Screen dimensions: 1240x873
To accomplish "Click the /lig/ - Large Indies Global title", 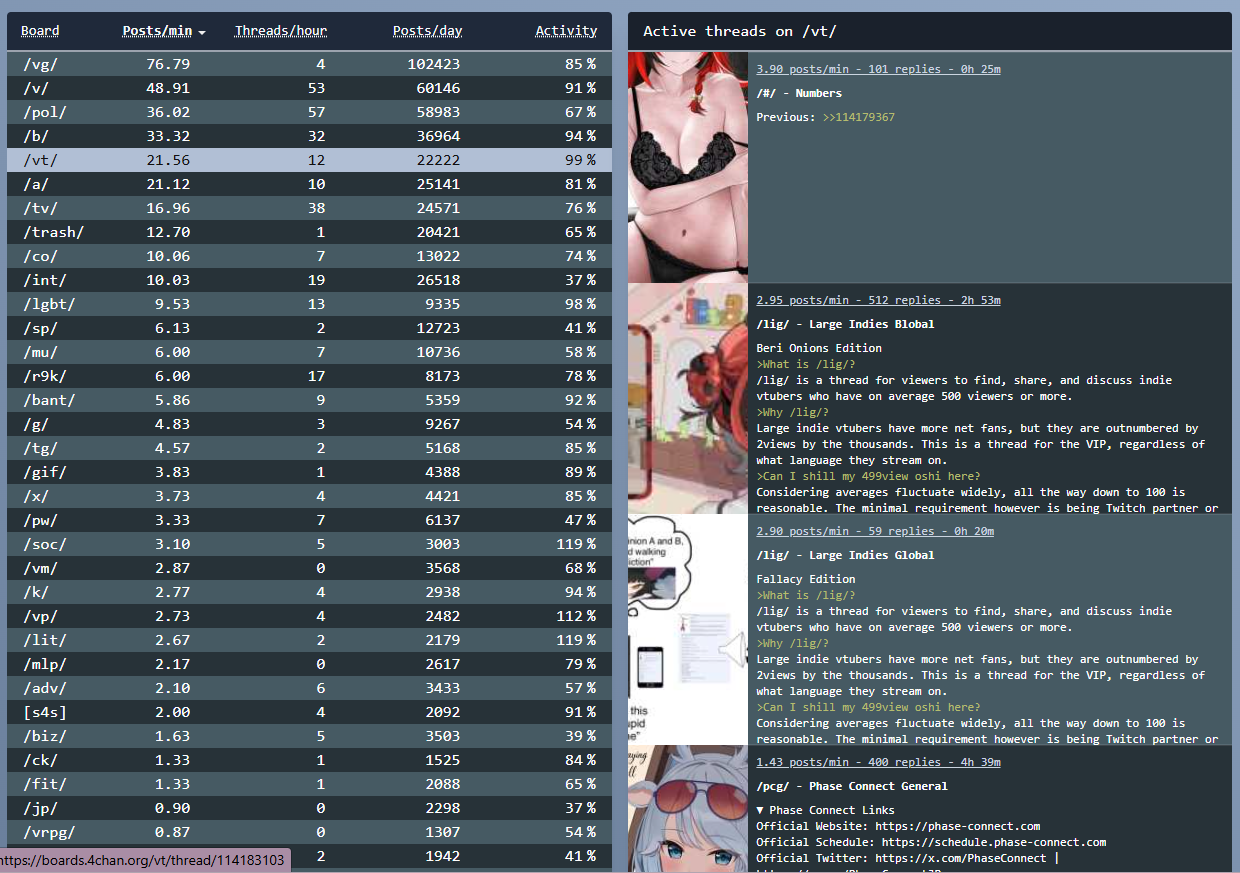I will [845, 555].
